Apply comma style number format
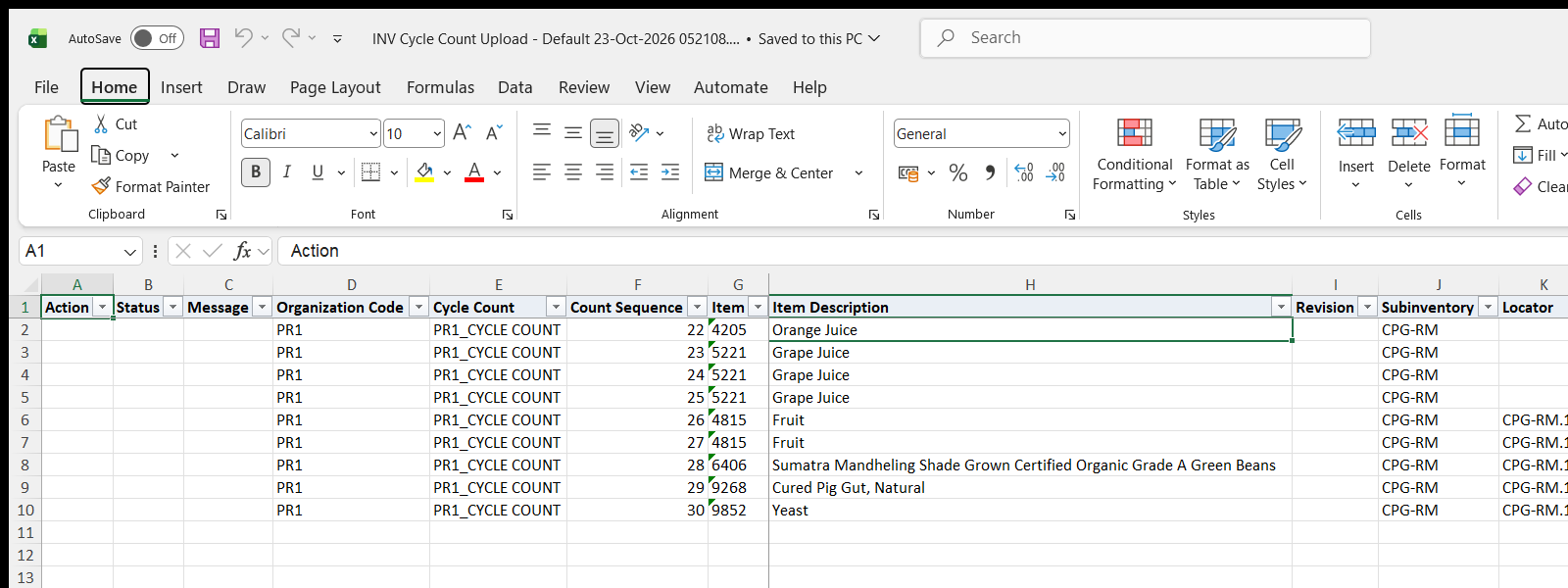1568x588 pixels. (x=990, y=173)
